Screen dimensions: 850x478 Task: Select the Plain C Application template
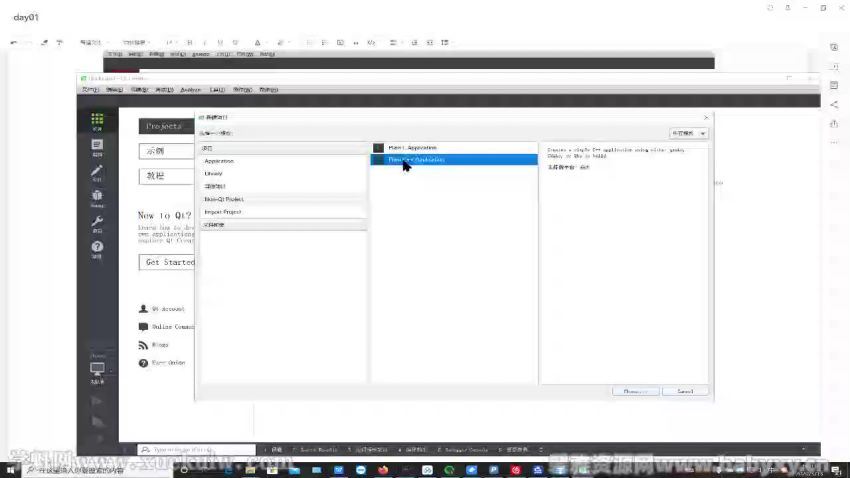click(454, 147)
